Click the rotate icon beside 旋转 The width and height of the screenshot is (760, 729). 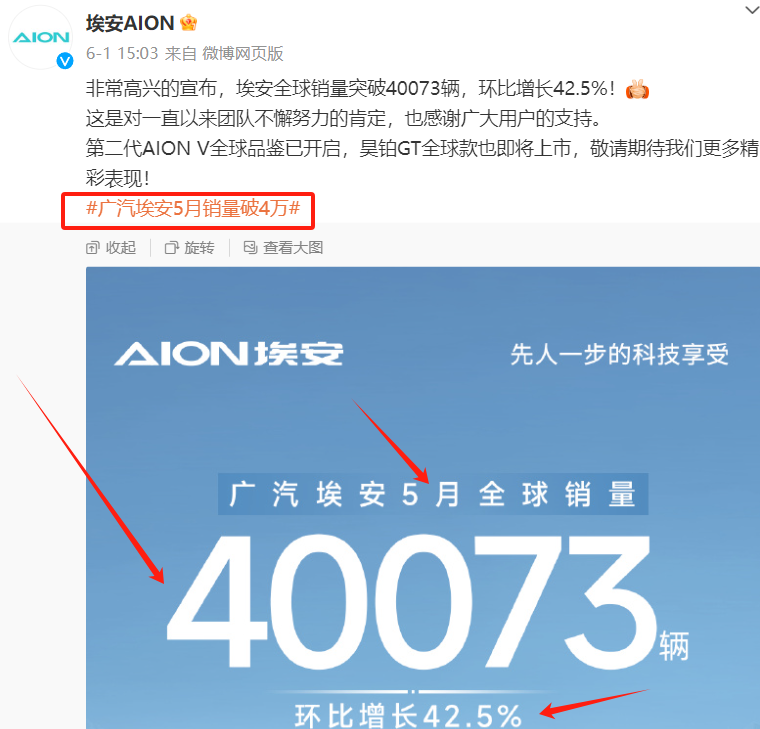pyautogui.click(x=172, y=248)
